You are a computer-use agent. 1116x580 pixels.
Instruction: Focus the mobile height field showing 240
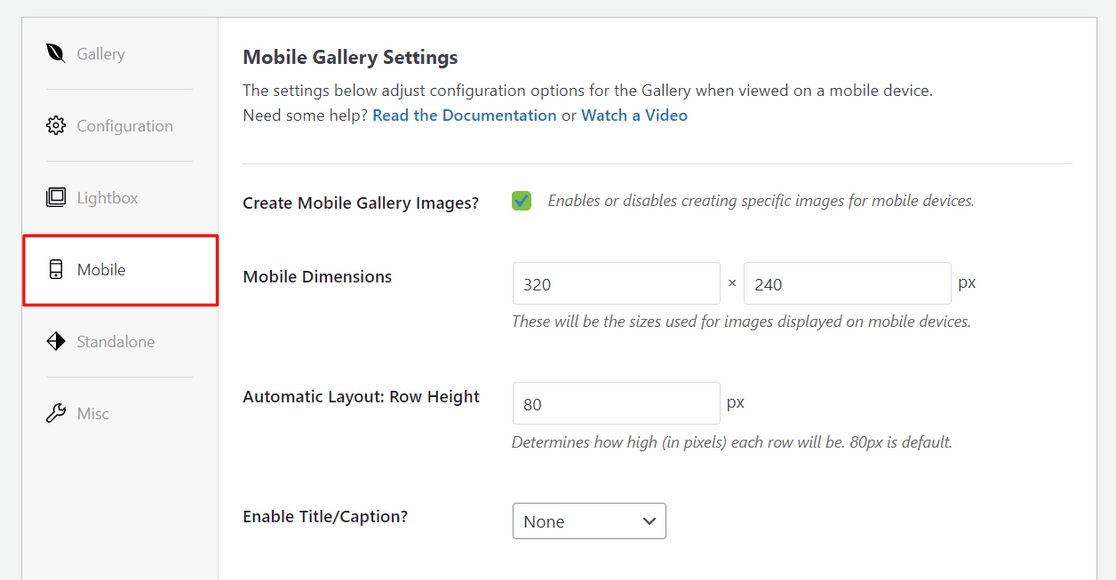[848, 284]
